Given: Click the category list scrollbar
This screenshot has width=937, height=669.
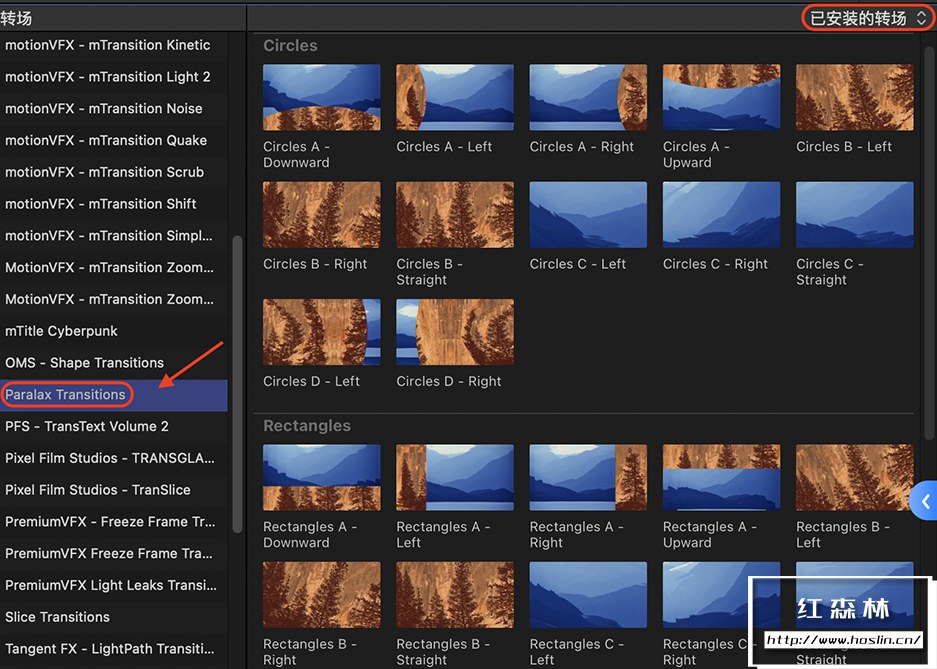Looking at the screenshot, I should [x=237, y=384].
